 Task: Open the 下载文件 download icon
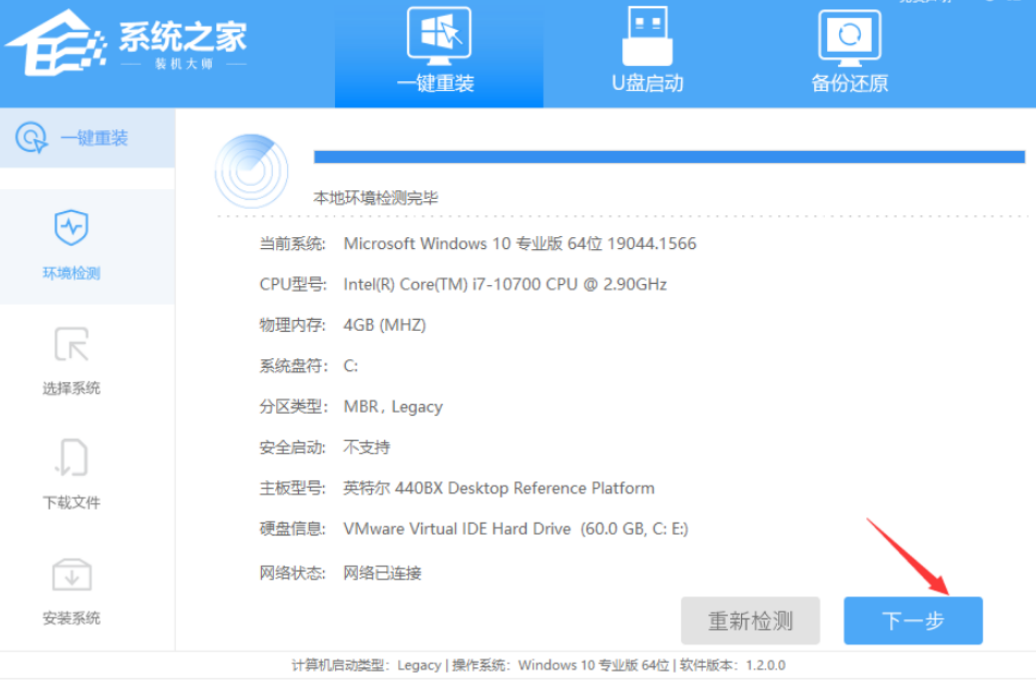[x=71, y=459]
